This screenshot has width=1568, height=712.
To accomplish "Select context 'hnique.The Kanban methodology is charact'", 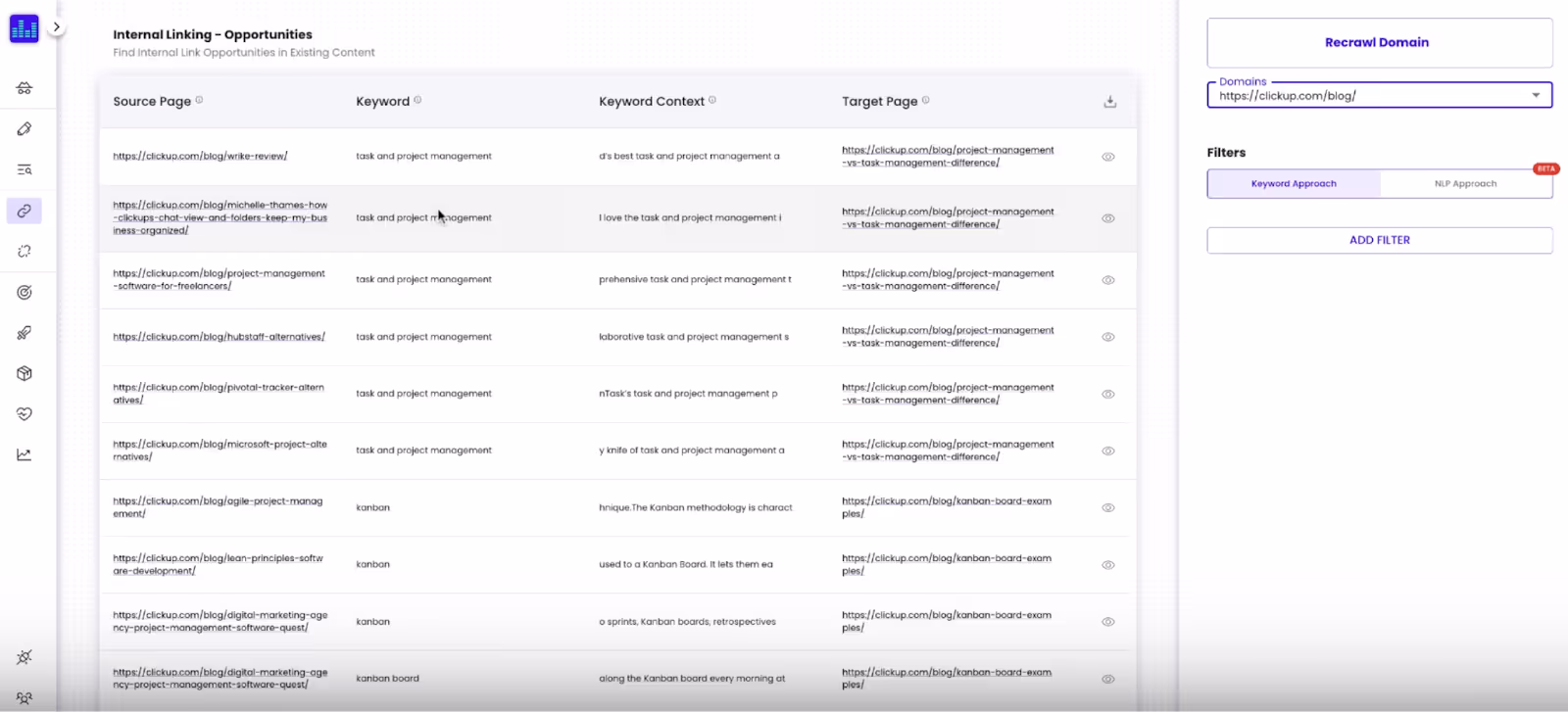I will [x=696, y=507].
